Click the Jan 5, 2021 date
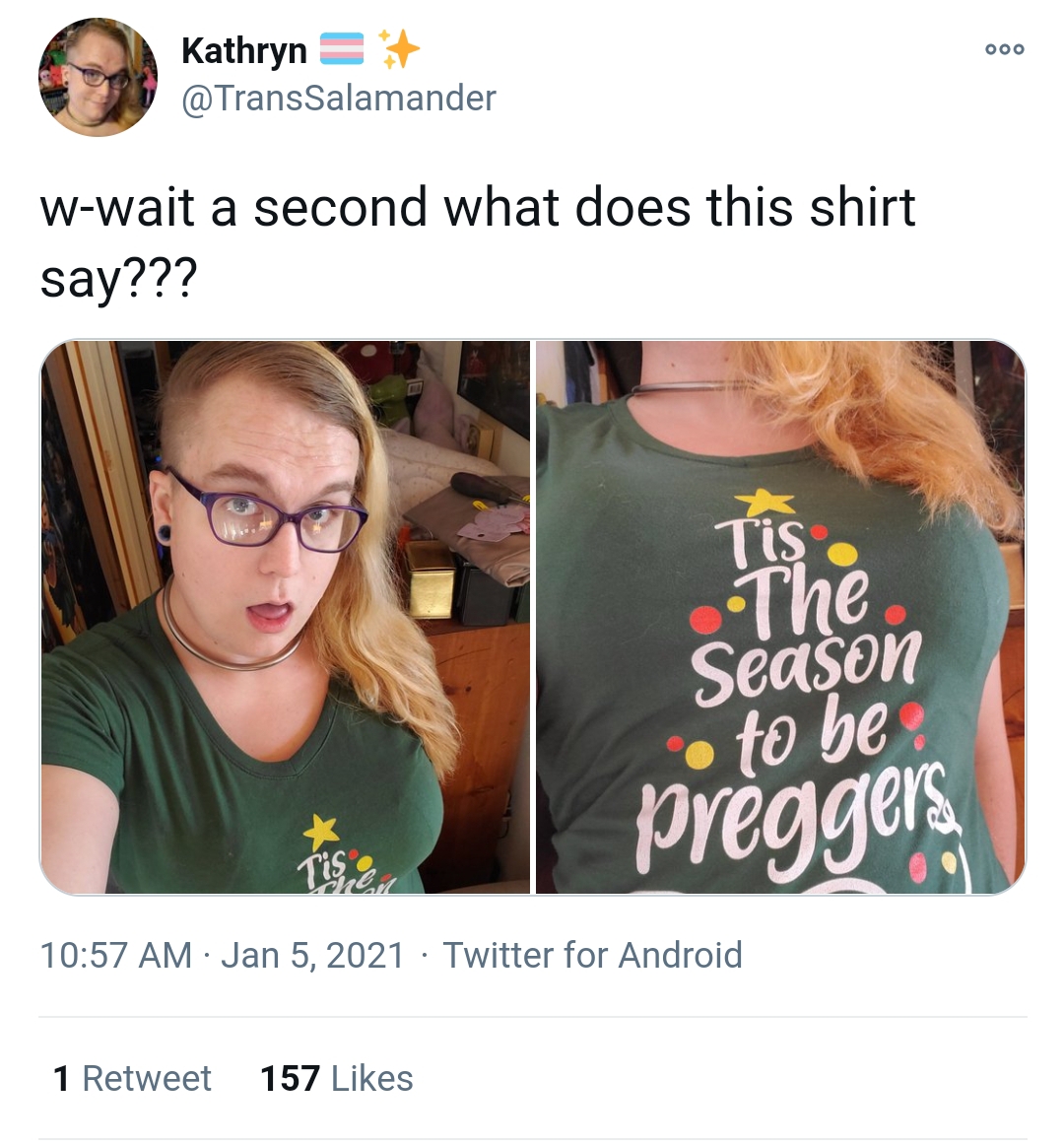Viewport: 1064px width, 1145px height. pyautogui.click(x=312, y=955)
